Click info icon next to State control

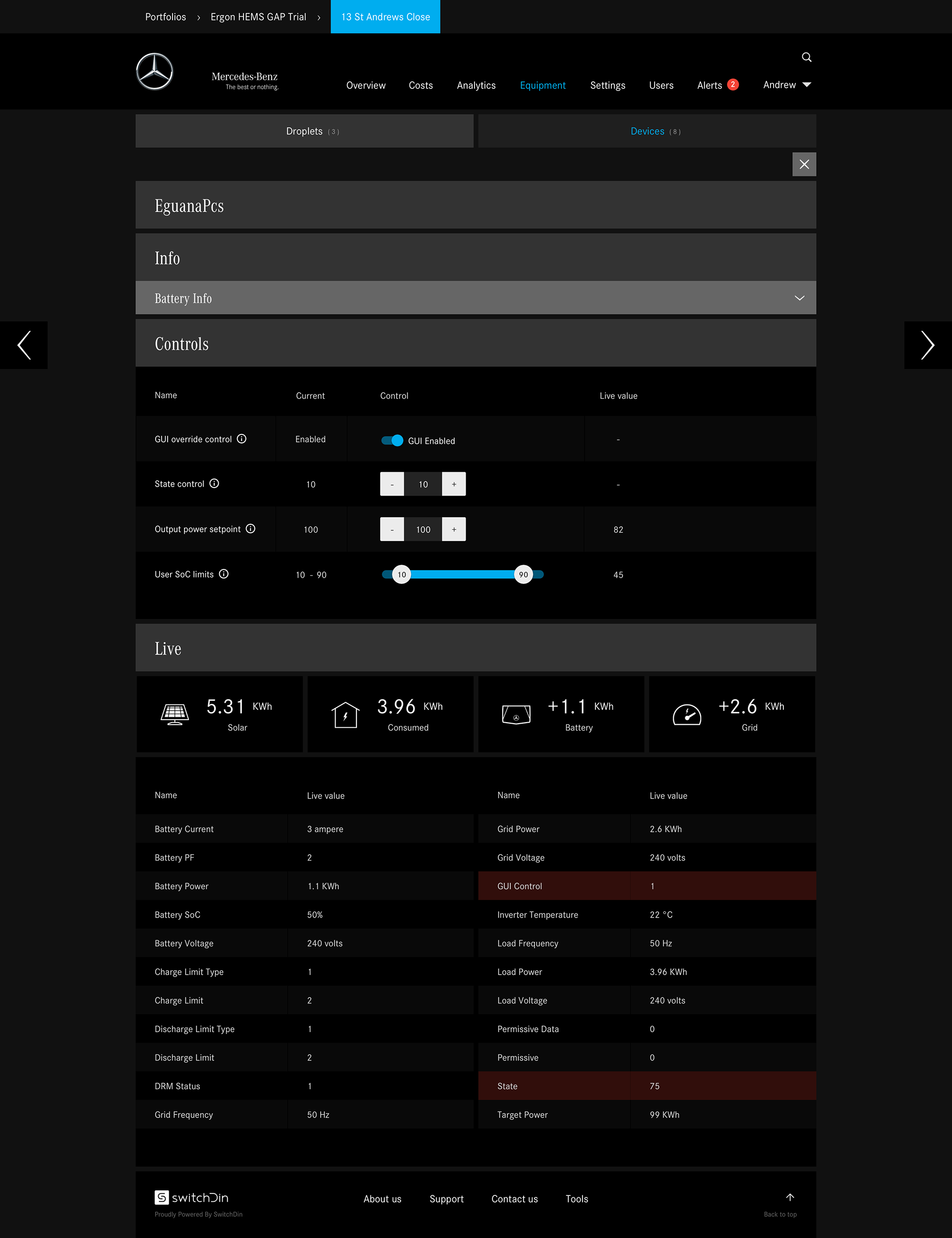point(214,484)
